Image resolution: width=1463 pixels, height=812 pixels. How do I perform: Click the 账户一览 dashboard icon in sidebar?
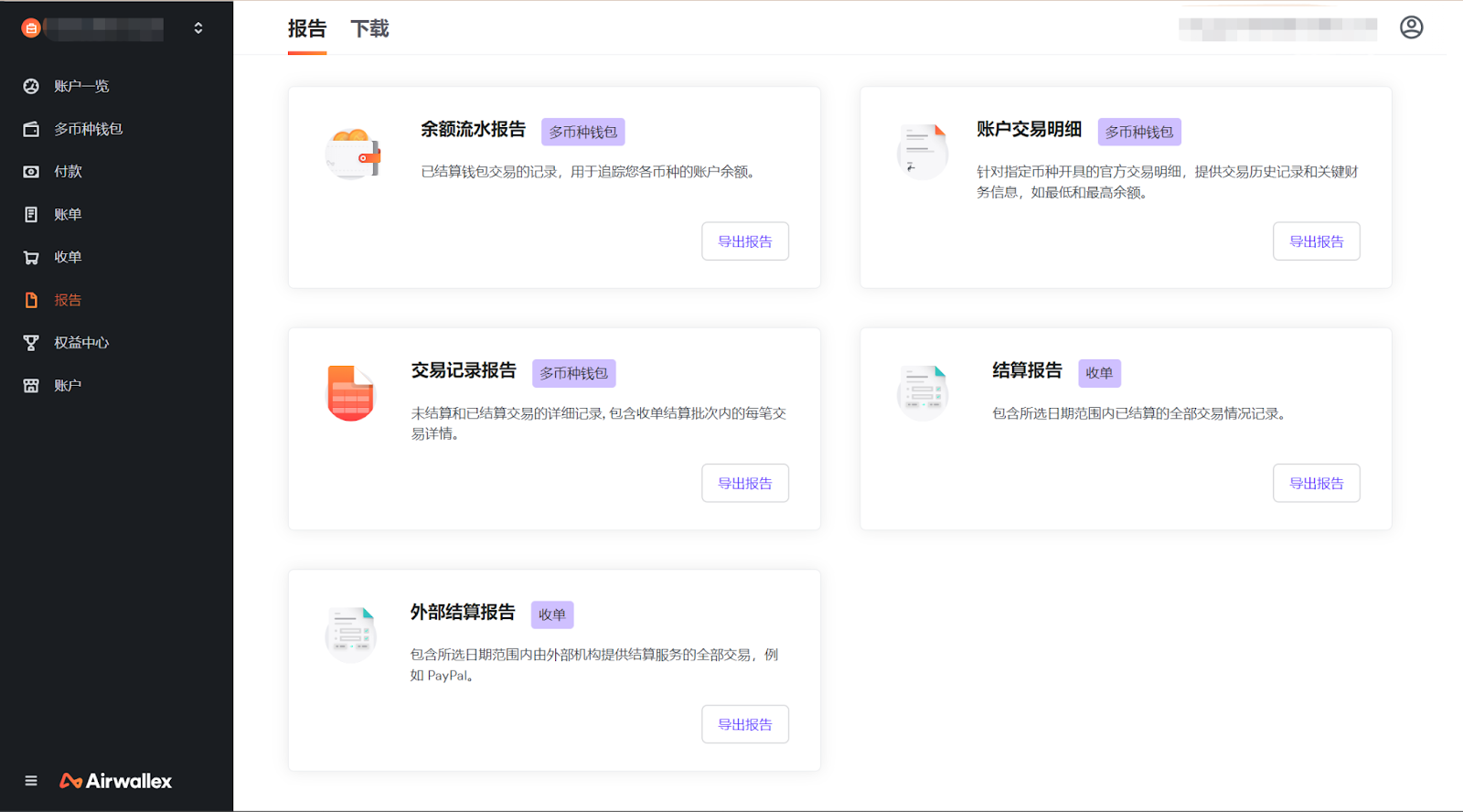tap(31, 86)
